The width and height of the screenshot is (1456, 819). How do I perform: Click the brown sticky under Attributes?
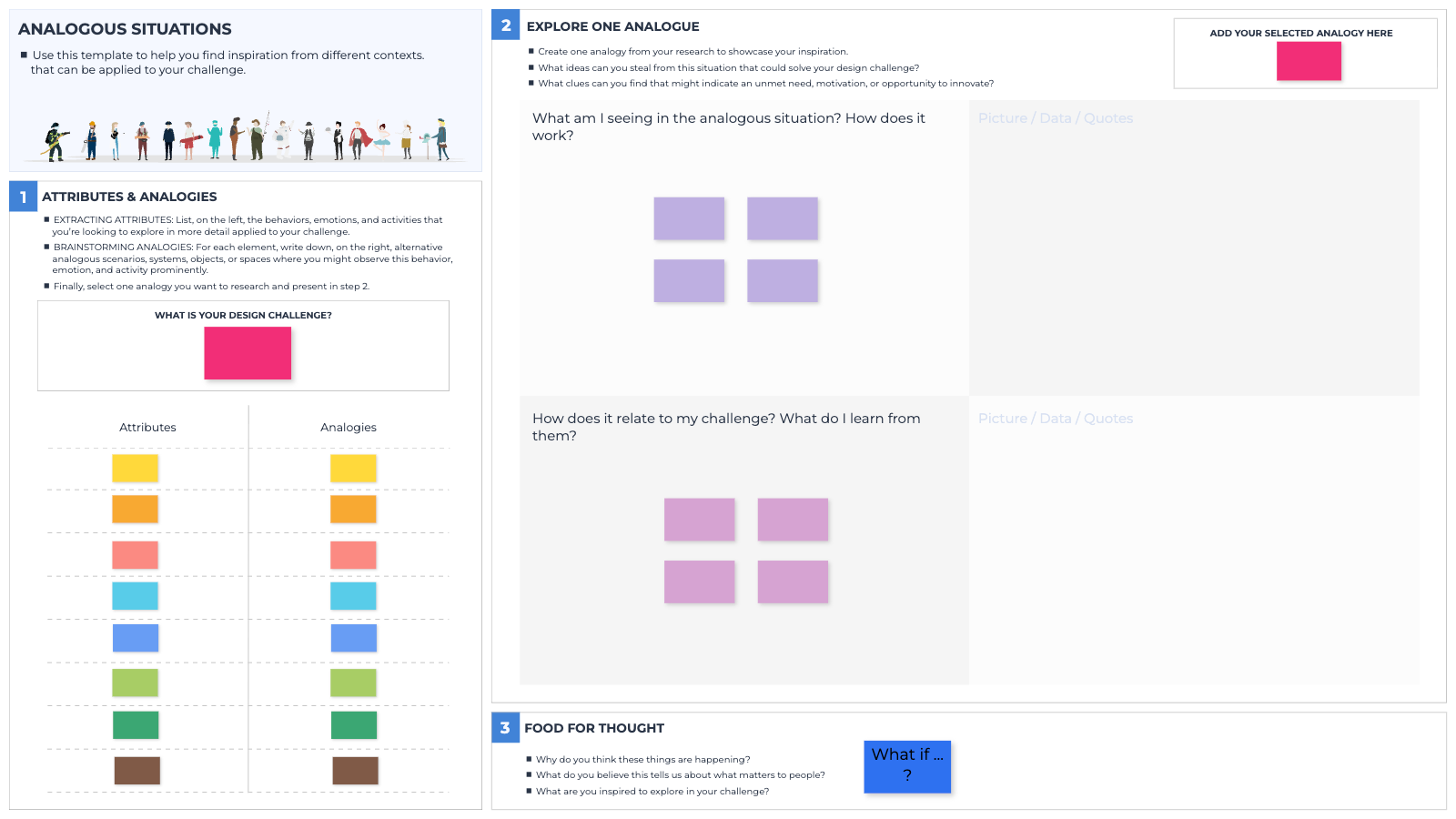pyautogui.click(x=136, y=771)
